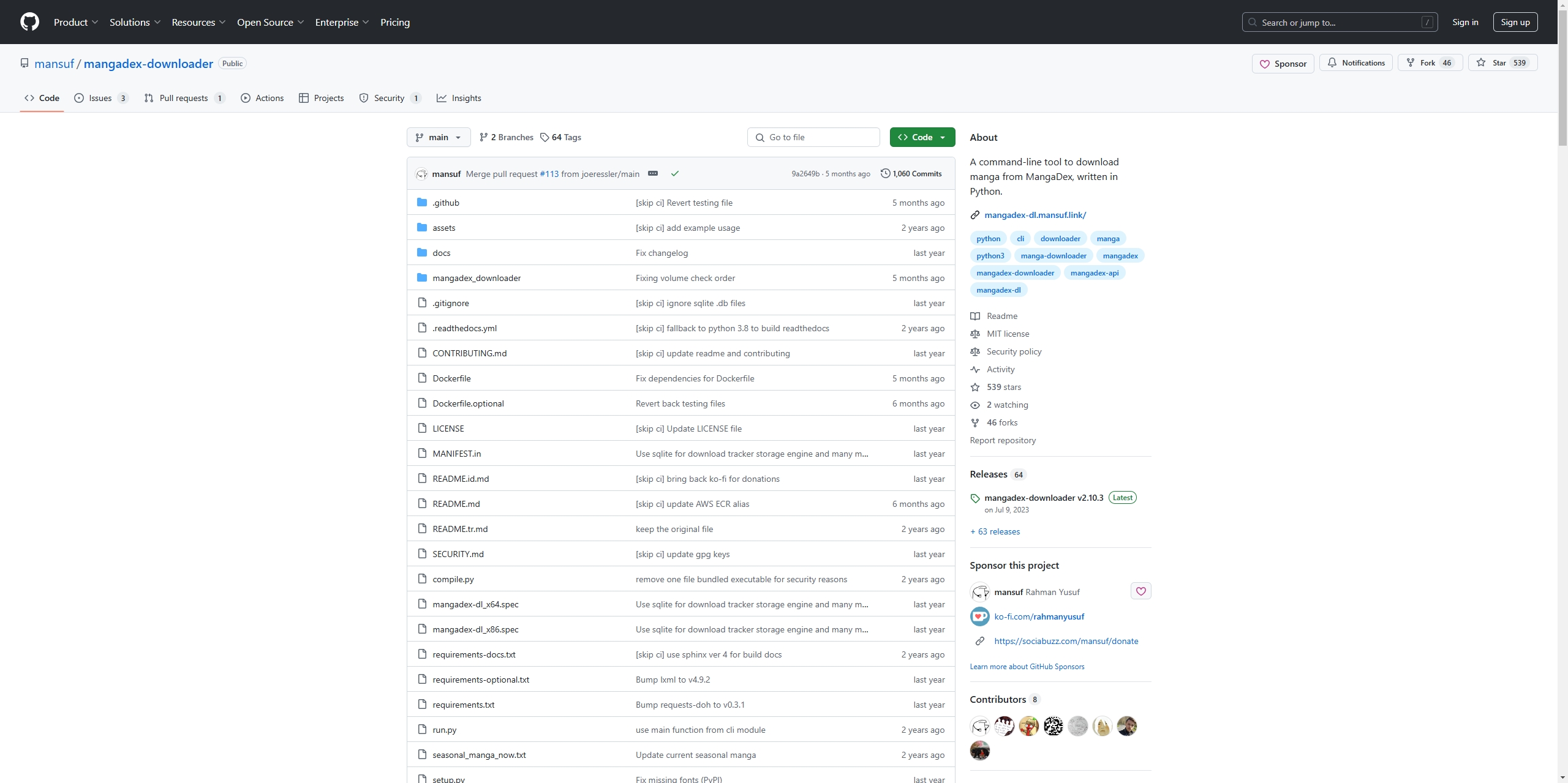This screenshot has height=783, width=1568.
Task: Open the Pricing page
Action: (x=395, y=22)
